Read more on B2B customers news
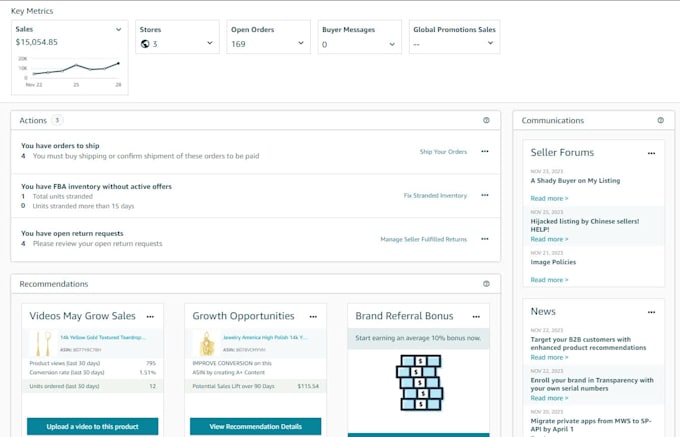The width and height of the screenshot is (680, 437). point(549,357)
